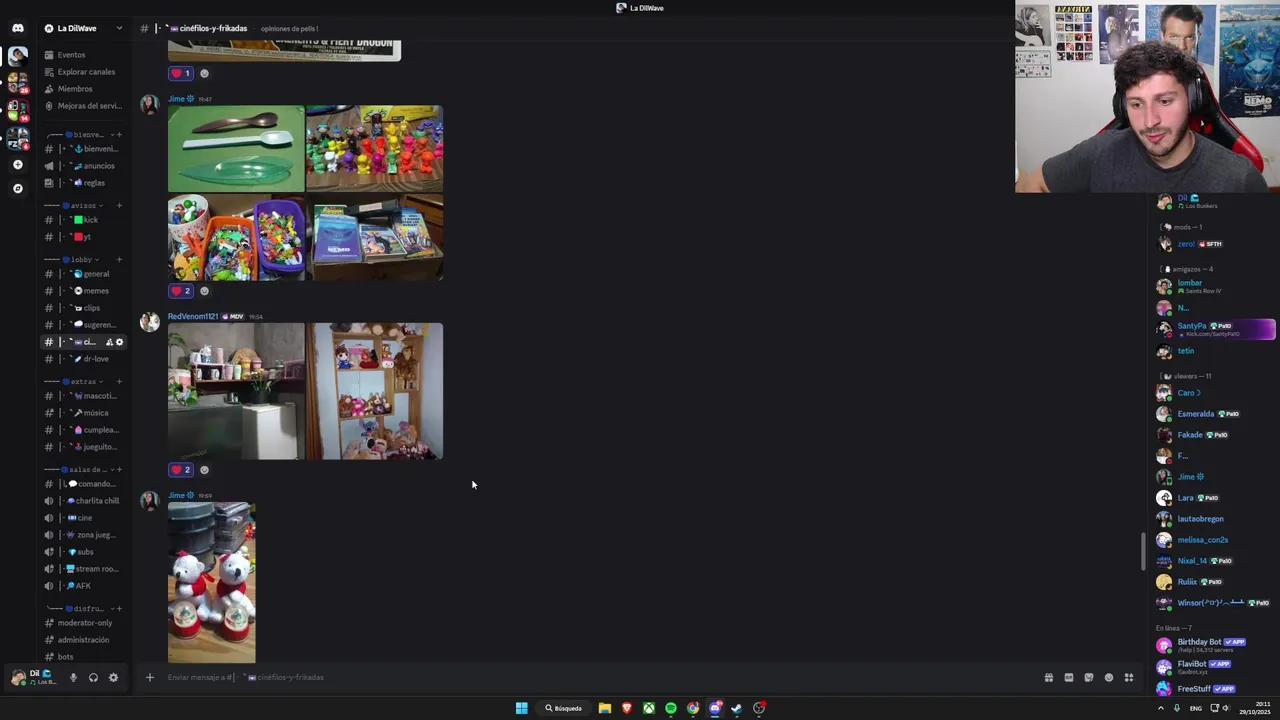Open RedVenom1121 username profile
The width and height of the screenshot is (1280, 720).
pyautogui.click(x=193, y=316)
